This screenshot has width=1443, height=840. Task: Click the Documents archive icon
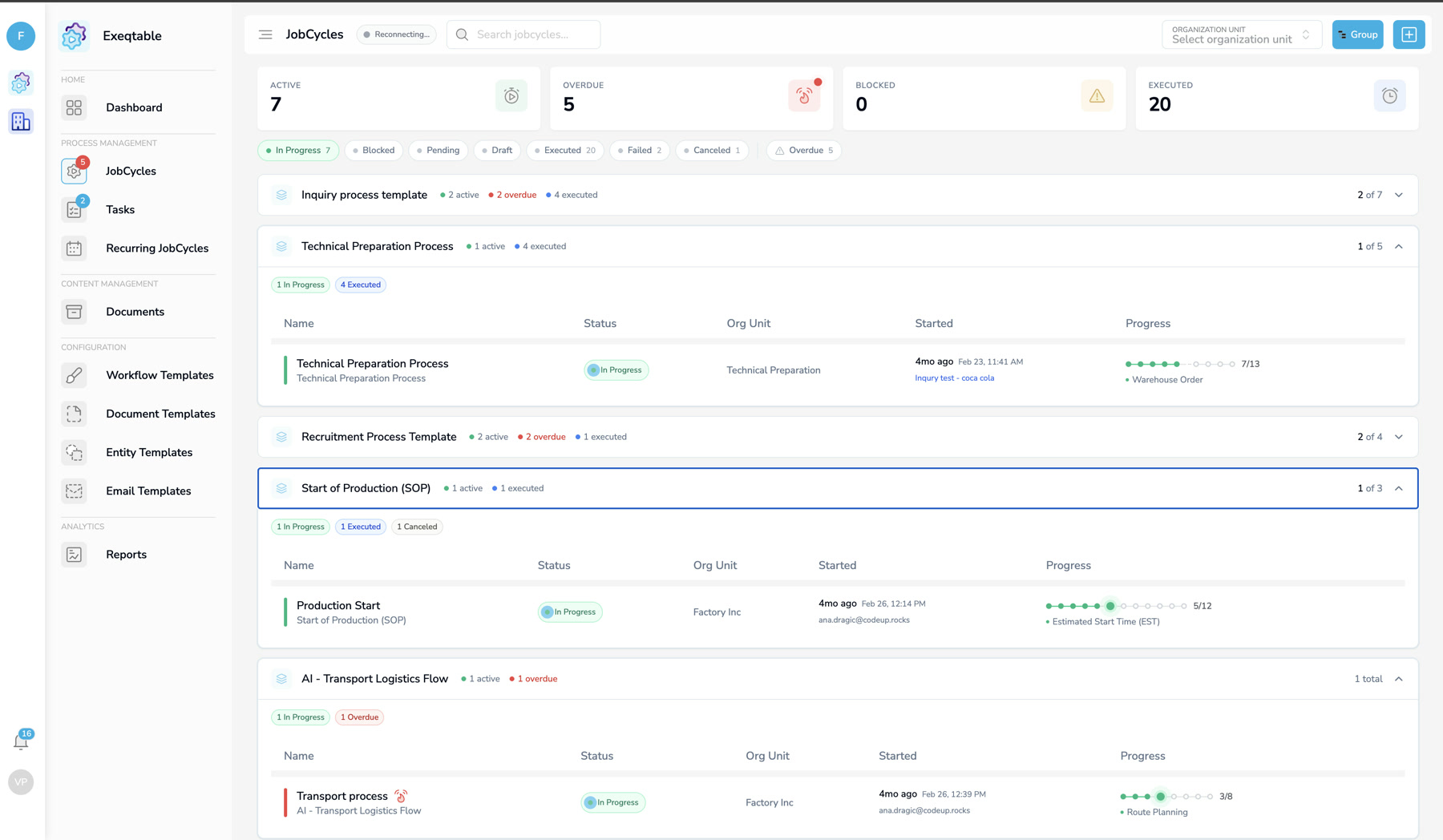click(74, 312)
